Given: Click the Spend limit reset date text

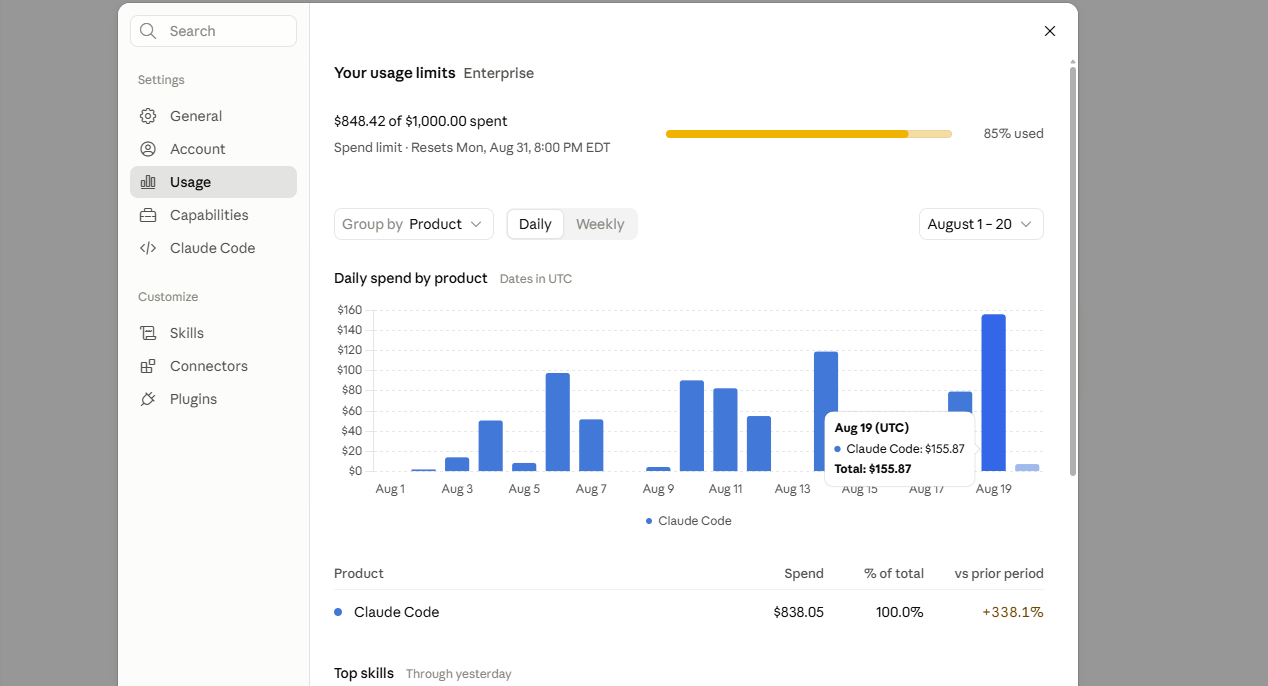Looking at the screenshot, I should (472, 148).
